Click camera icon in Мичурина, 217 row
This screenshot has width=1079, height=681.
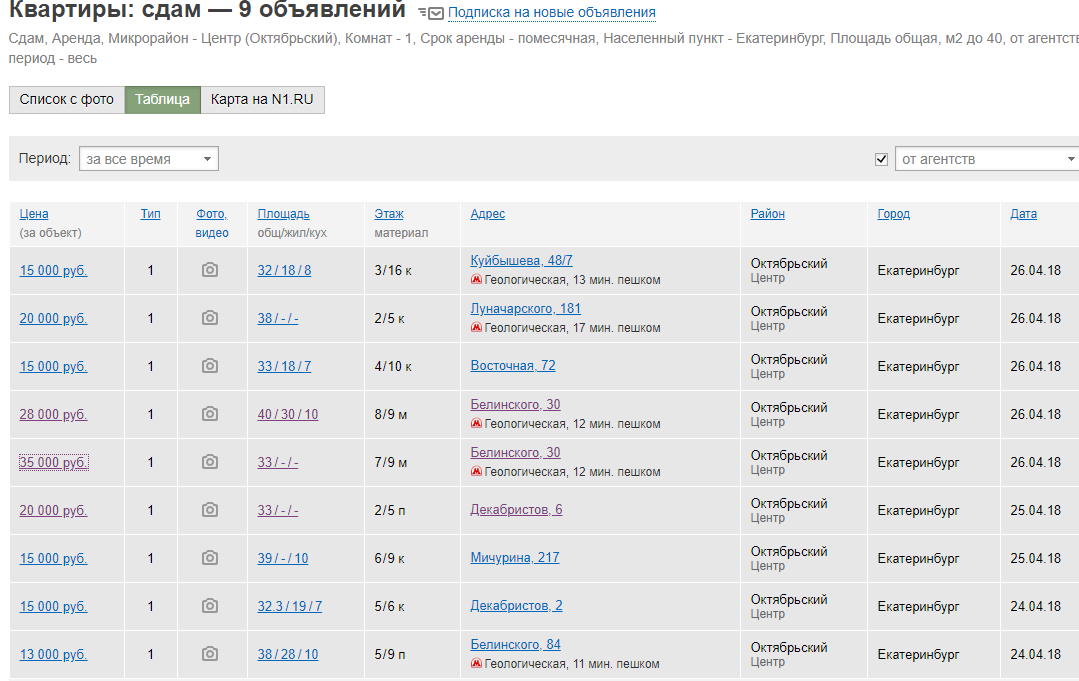click(x=209, y=558)
